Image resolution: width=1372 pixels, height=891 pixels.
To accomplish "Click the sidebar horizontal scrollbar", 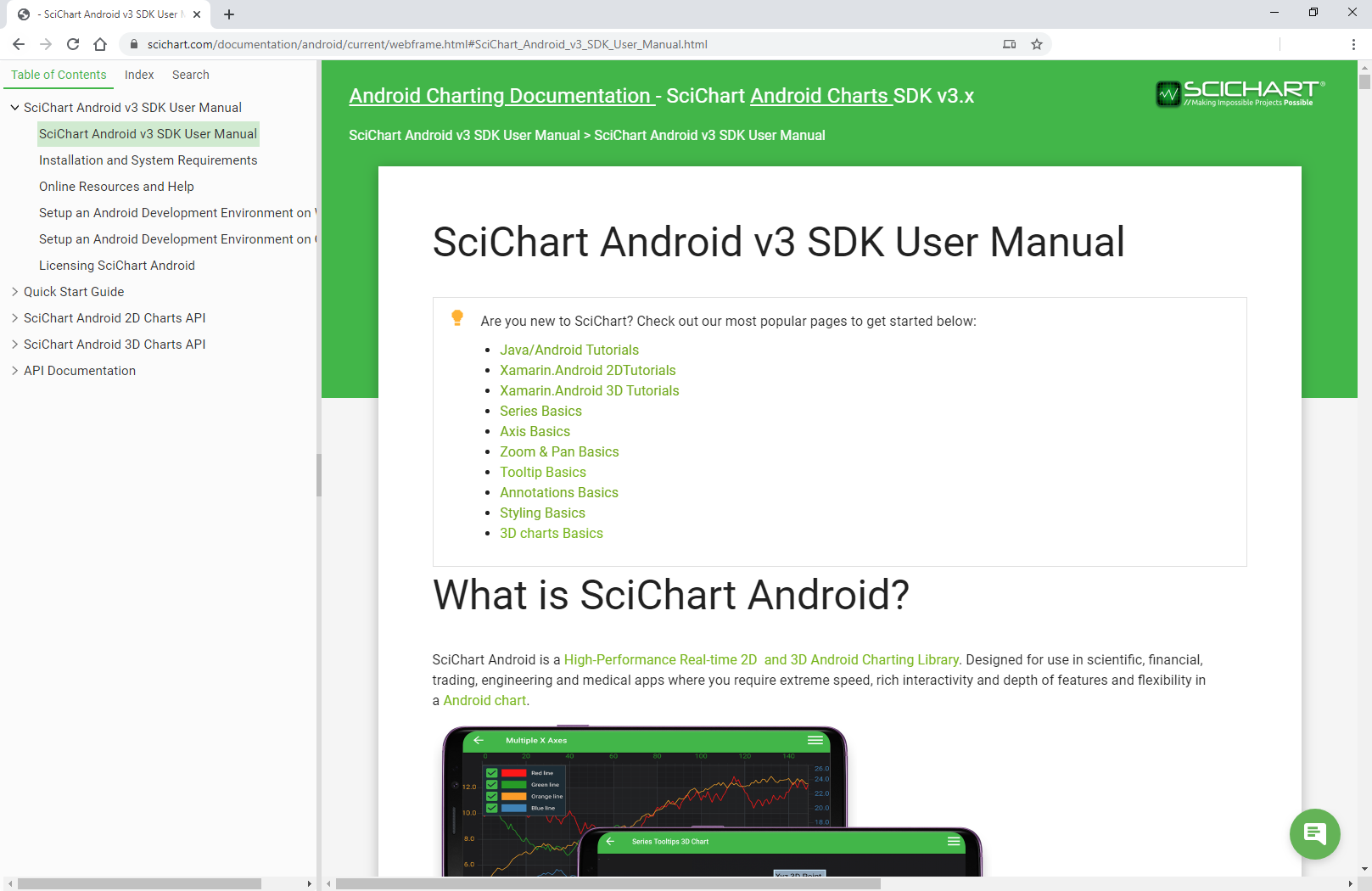I will point(139,883).
